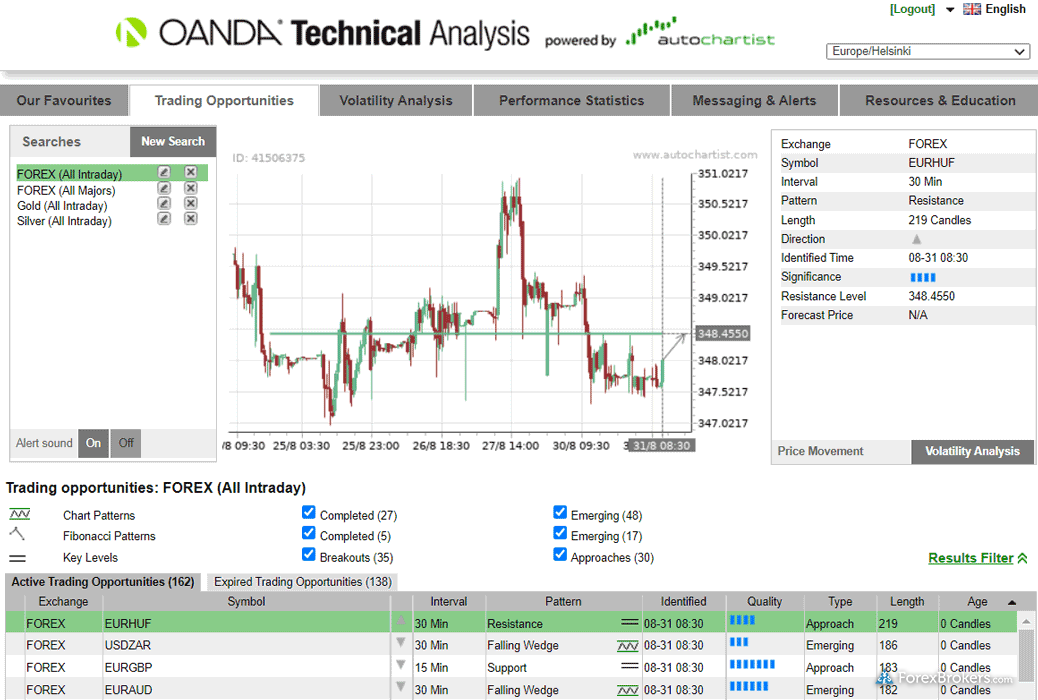Viewport: 1038px width, 700px height.
Task: Open Trading Opportunities tab
Action: (x=224, y=100)
